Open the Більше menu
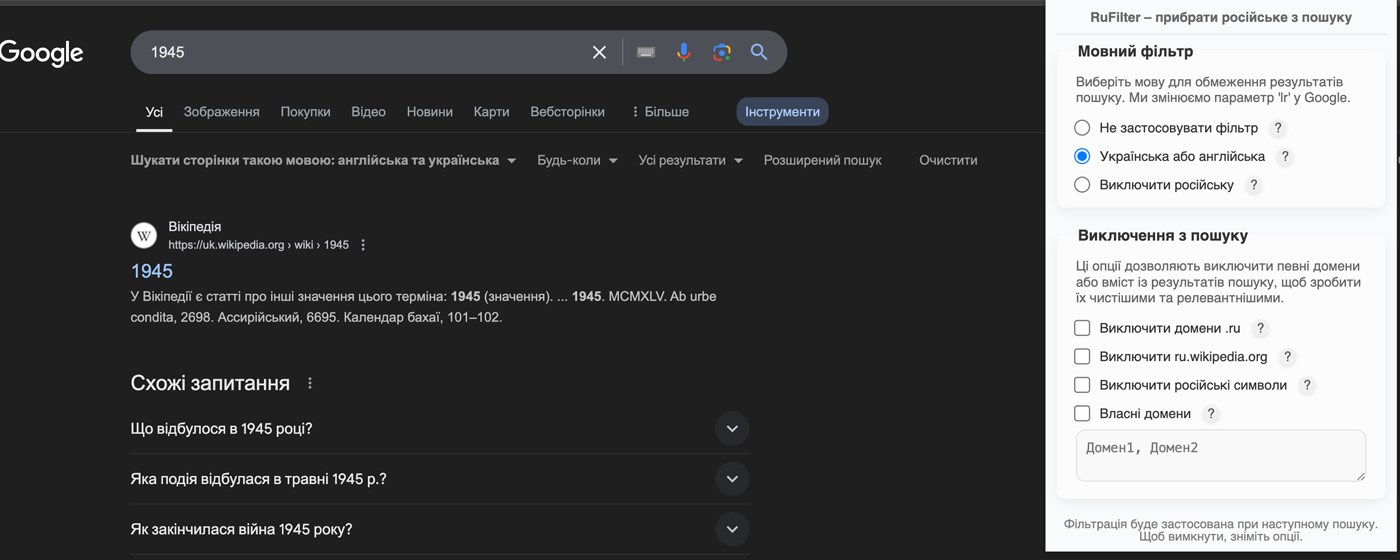Screen dimensions: 1400x560 click(x=660, y=112)
